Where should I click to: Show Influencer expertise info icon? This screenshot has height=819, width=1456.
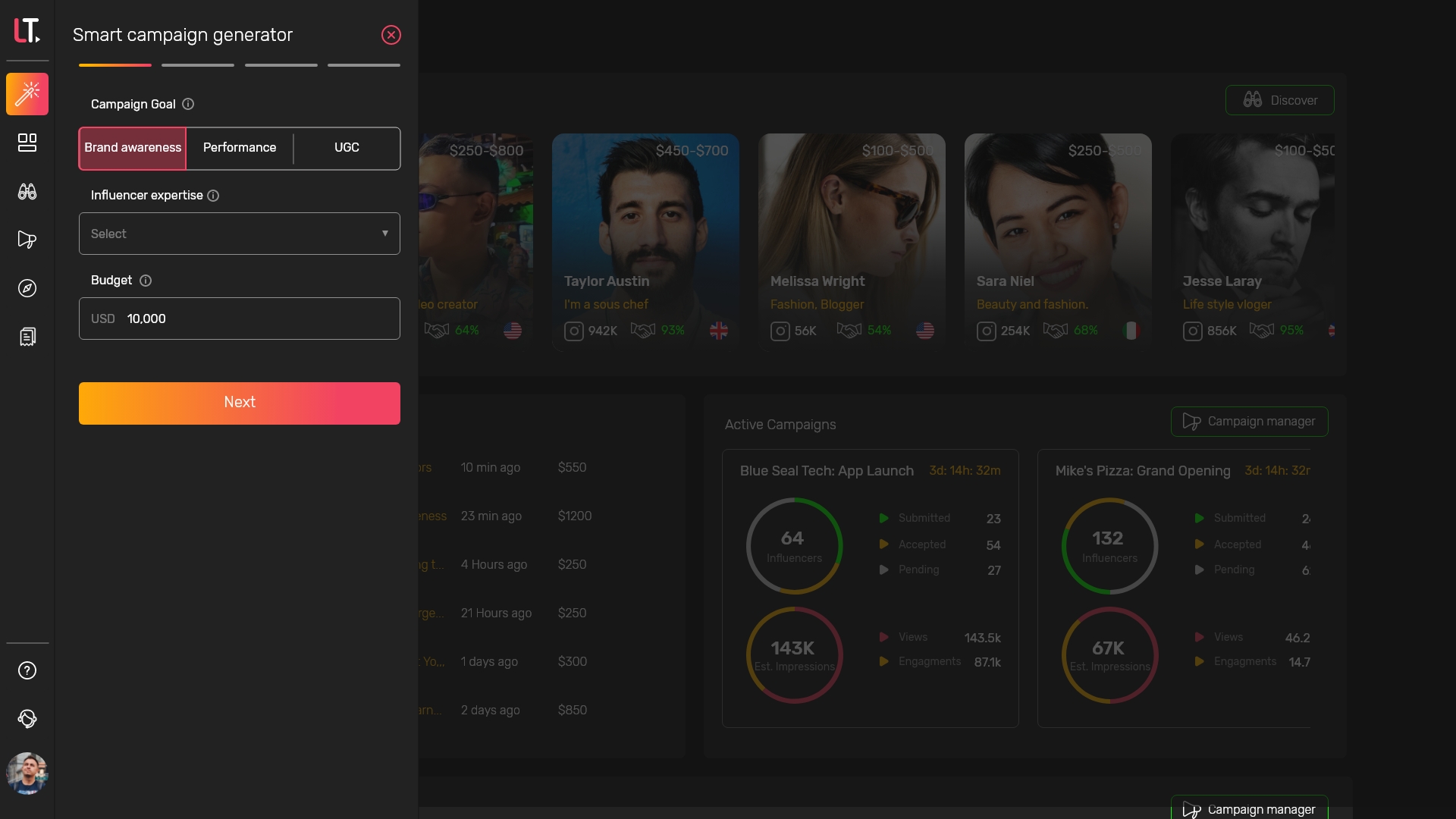coord(213,196)
